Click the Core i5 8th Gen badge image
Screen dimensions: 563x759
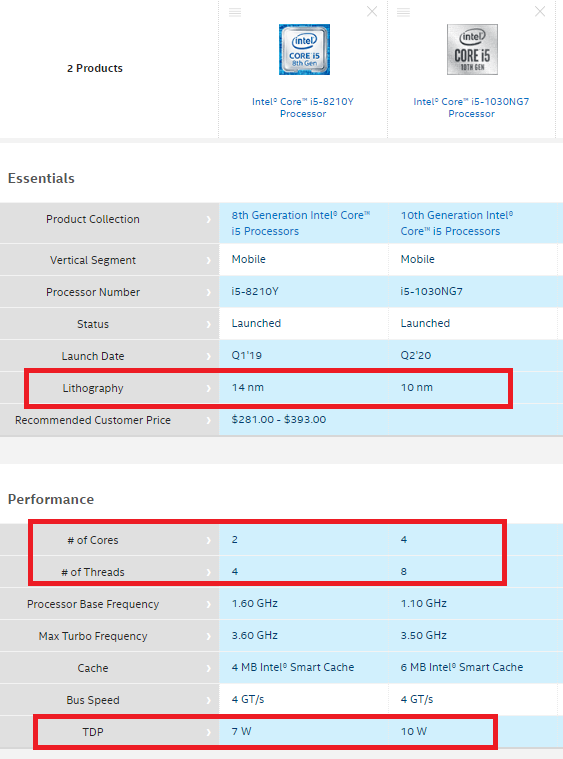(304, 49)
